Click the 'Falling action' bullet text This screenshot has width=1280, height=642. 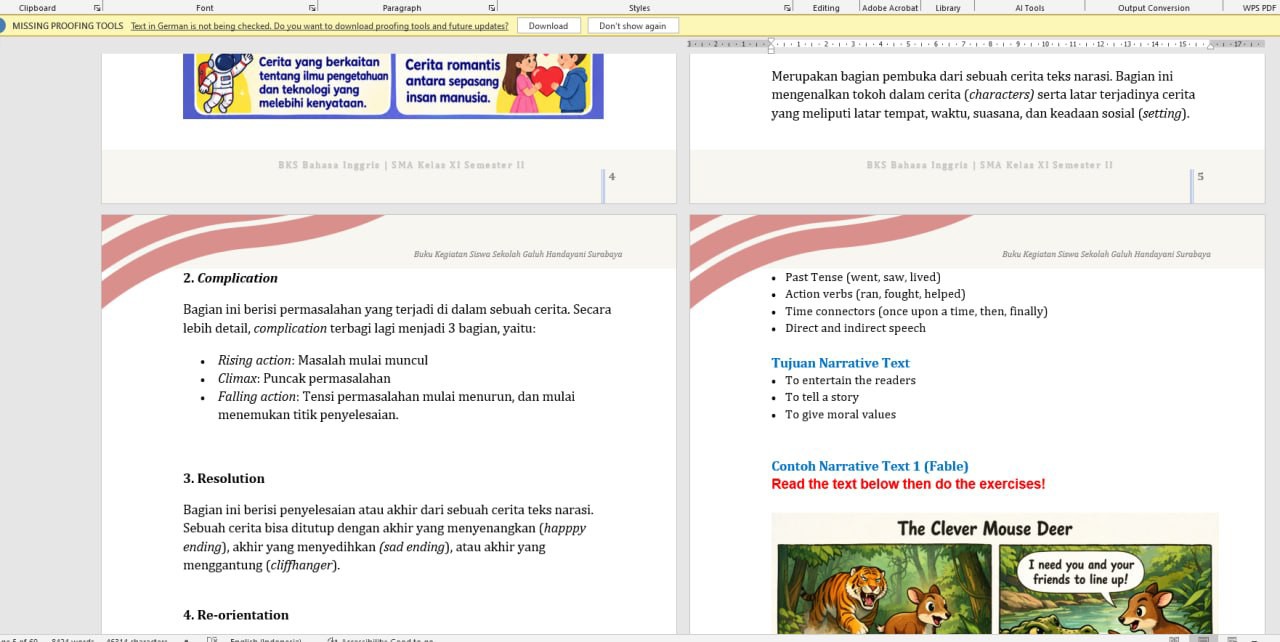click(x=396, y=405)
